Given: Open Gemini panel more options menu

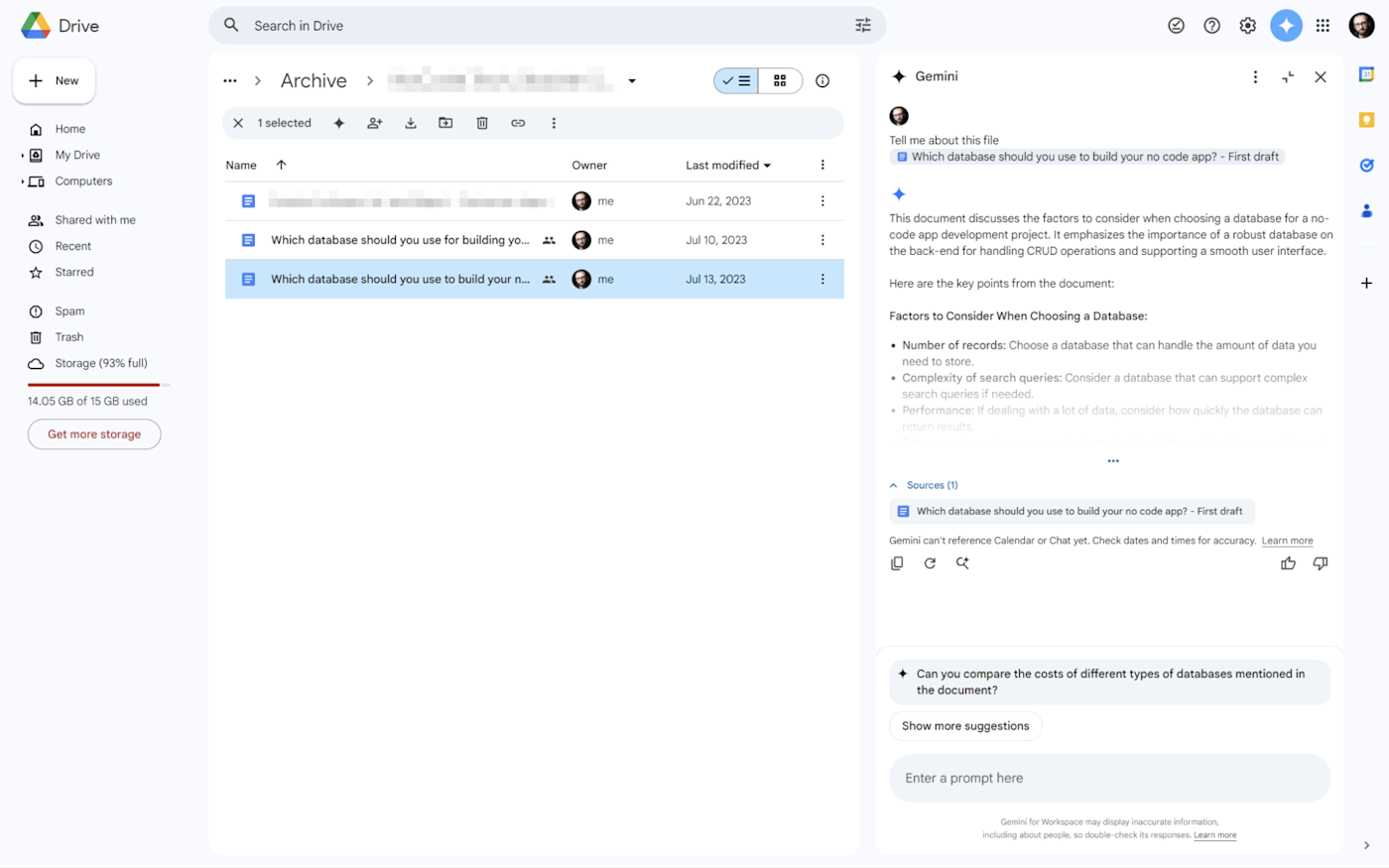Looking at the screenshot, I should (x=1255, y=77).
